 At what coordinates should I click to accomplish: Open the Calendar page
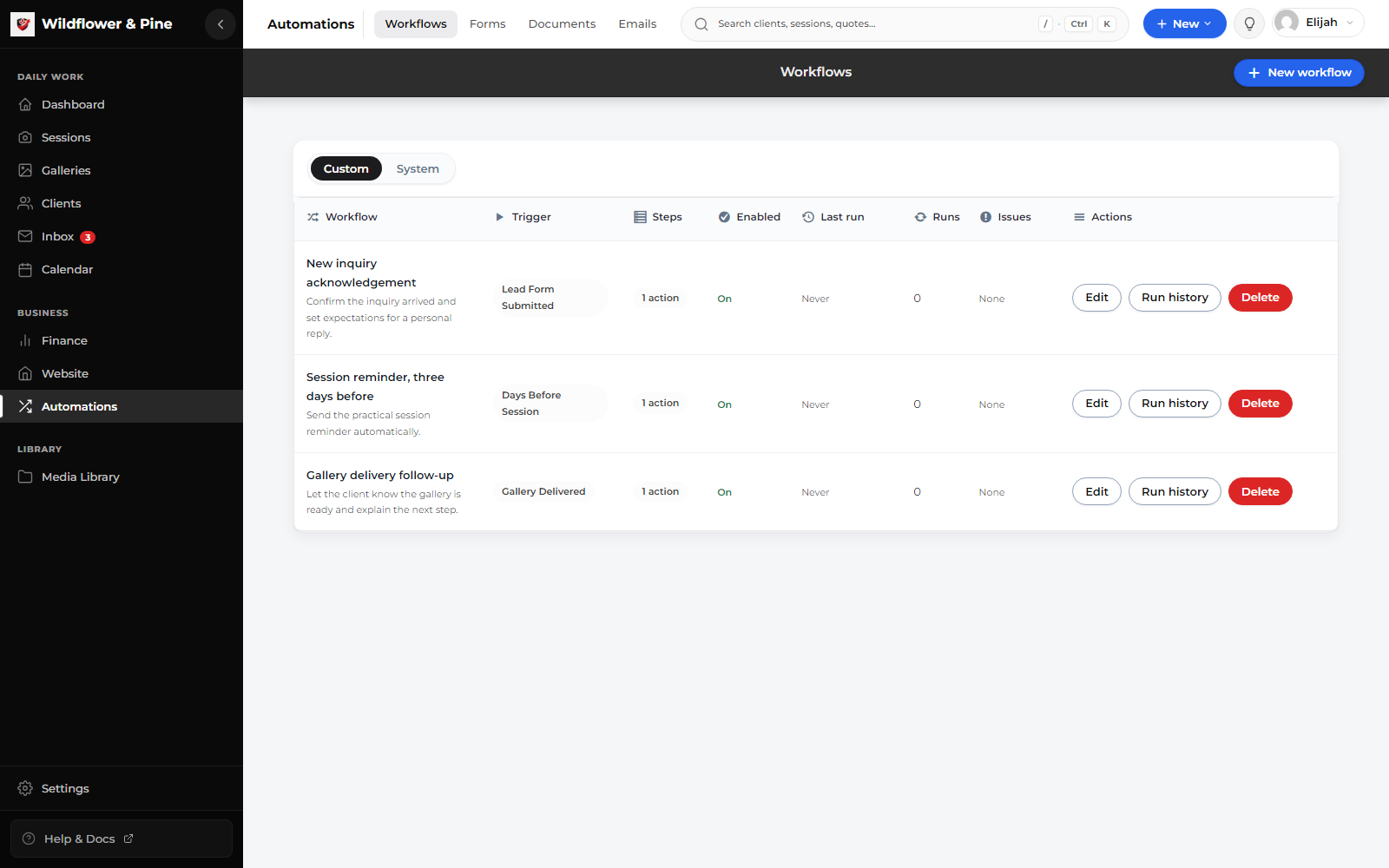tap(122, 269)
